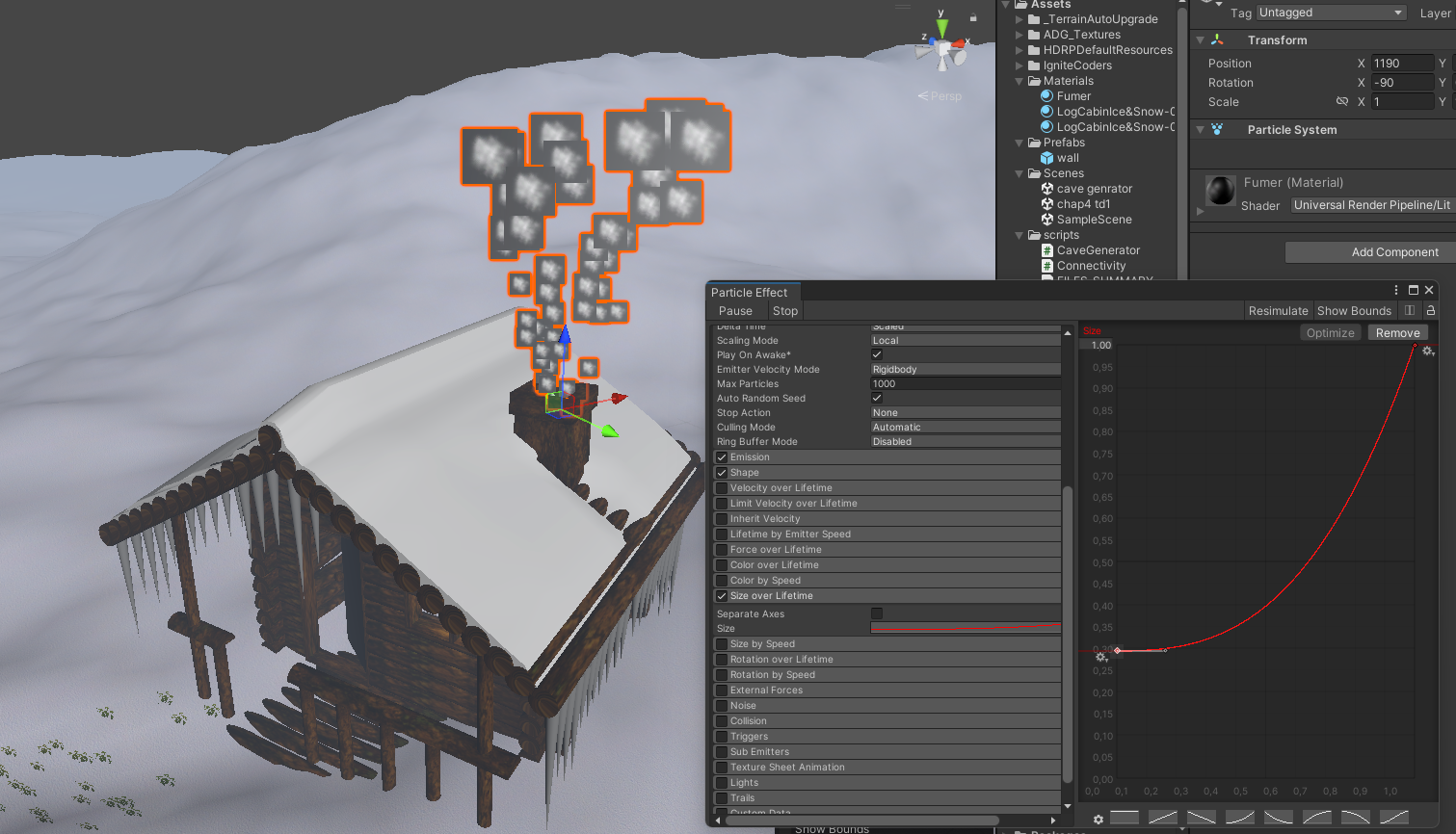Open the Tag Untagged dropdown

pyautogui.click(x=1330, y=13)
